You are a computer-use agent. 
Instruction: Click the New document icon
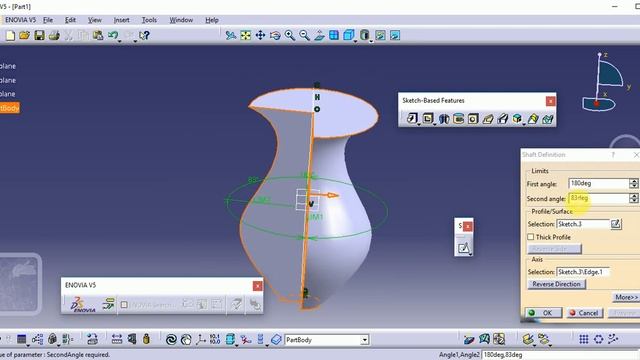[x=10, y=36]
